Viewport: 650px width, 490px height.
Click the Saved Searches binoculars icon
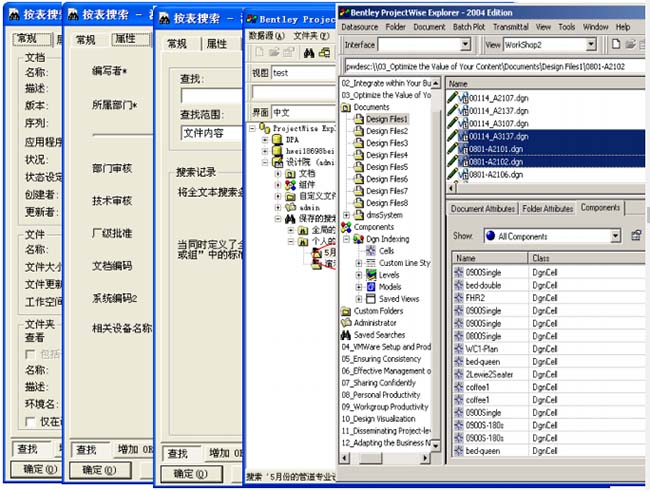(346, 335)
